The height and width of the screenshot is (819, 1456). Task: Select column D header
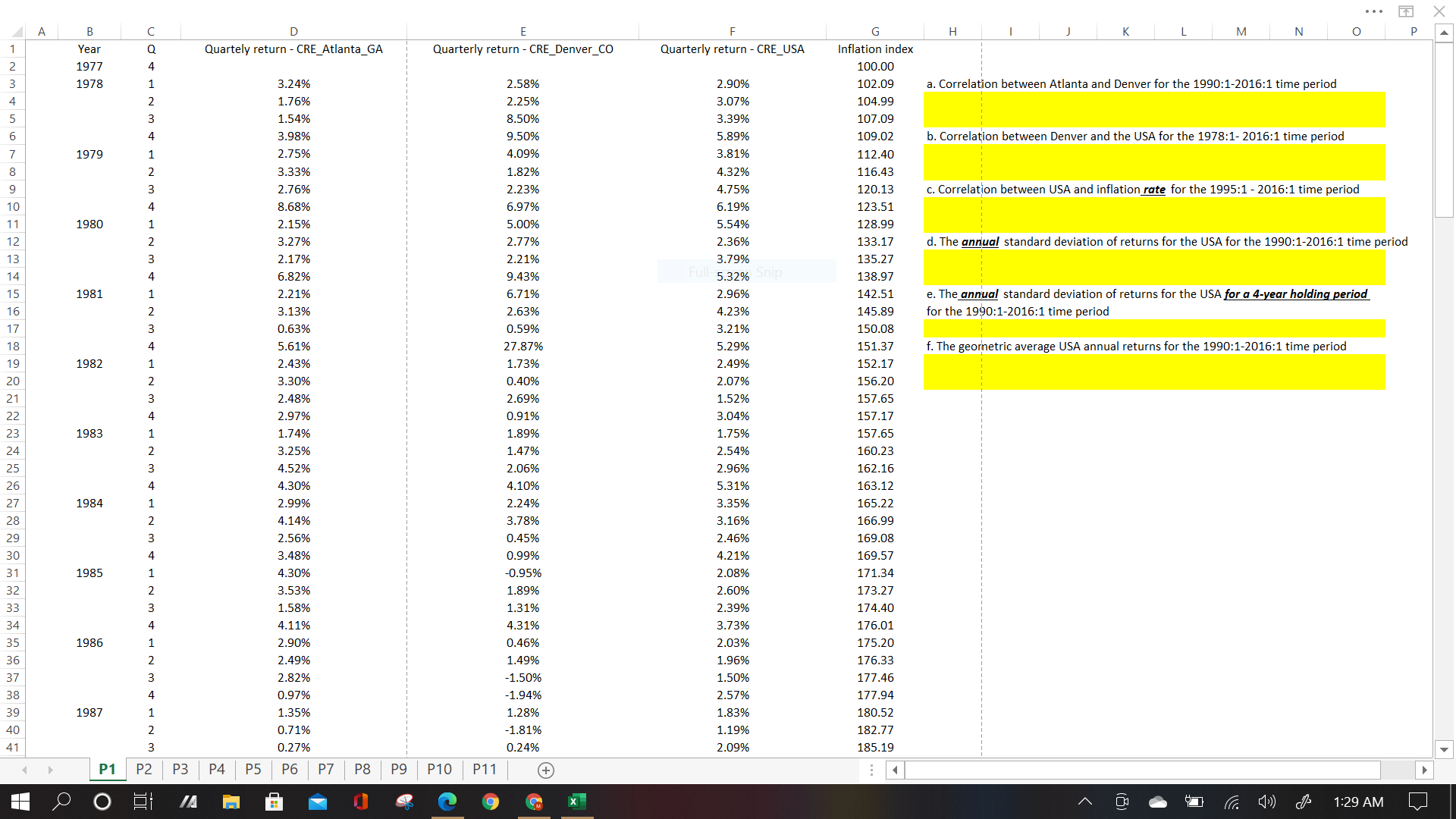click(293, 32)
